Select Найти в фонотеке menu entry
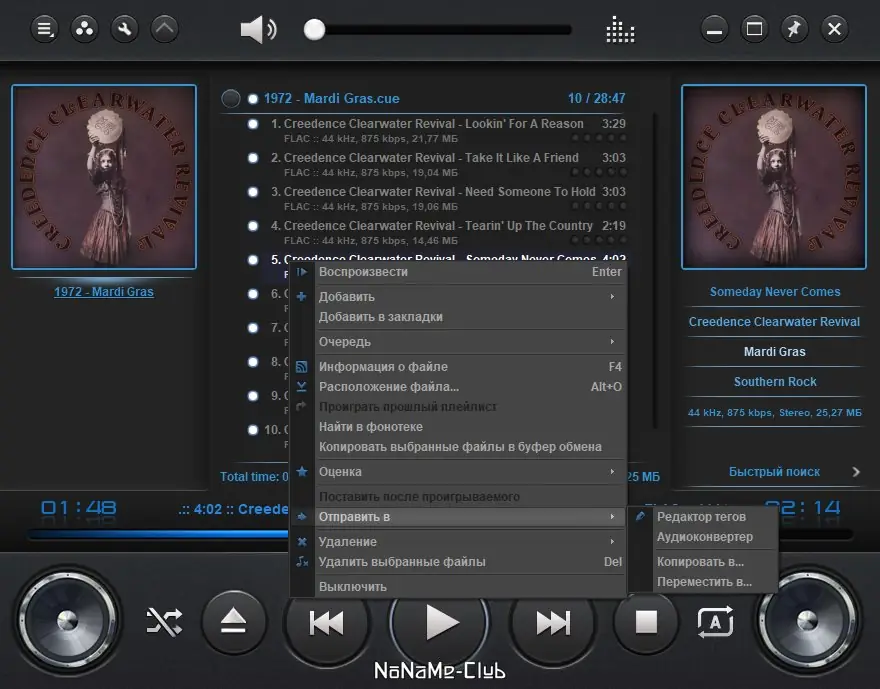 coord(458,427)
